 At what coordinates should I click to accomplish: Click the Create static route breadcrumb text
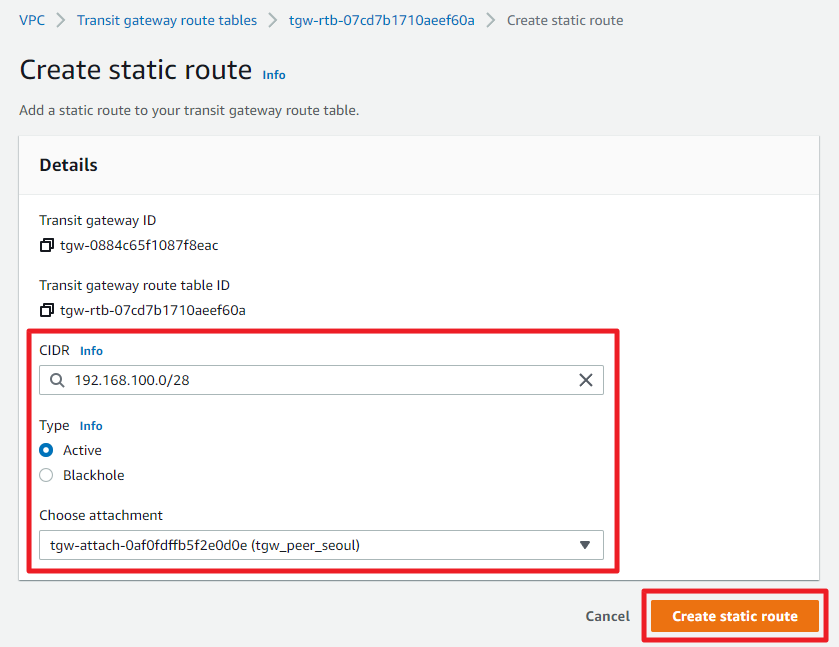[565, 20]
